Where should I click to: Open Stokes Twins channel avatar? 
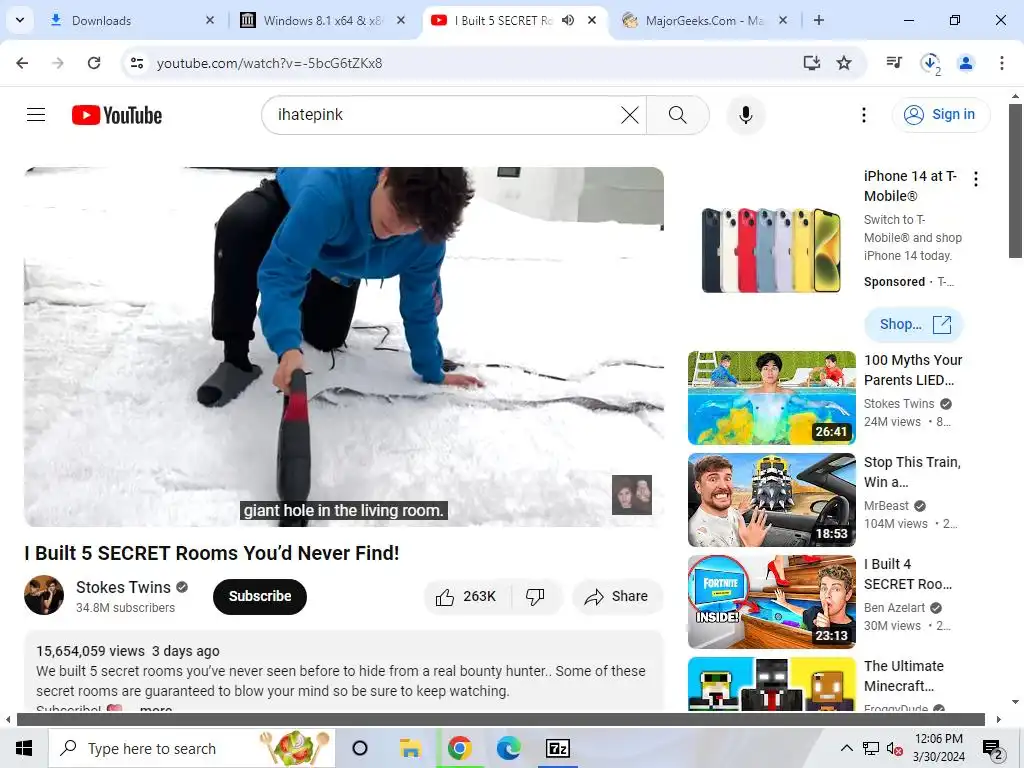(x=44, y=595)
